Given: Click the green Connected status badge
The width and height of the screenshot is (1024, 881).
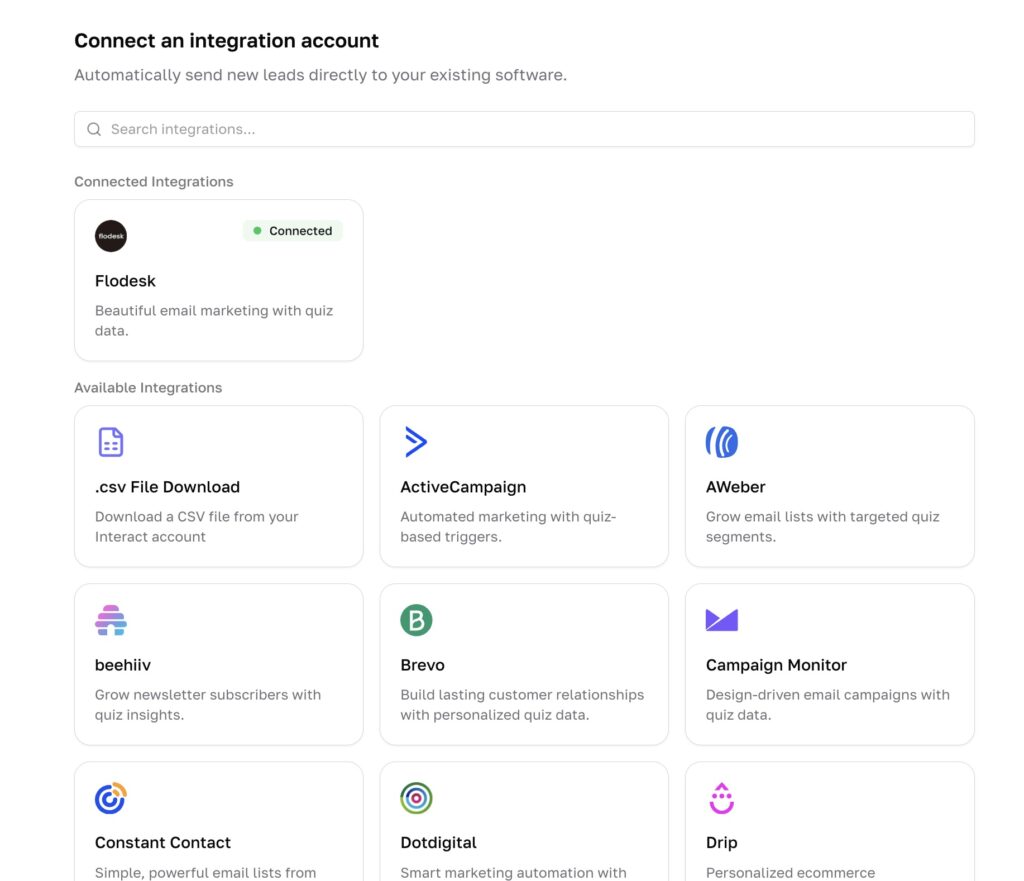Looking at the screenshot, I should click(293, 231).
